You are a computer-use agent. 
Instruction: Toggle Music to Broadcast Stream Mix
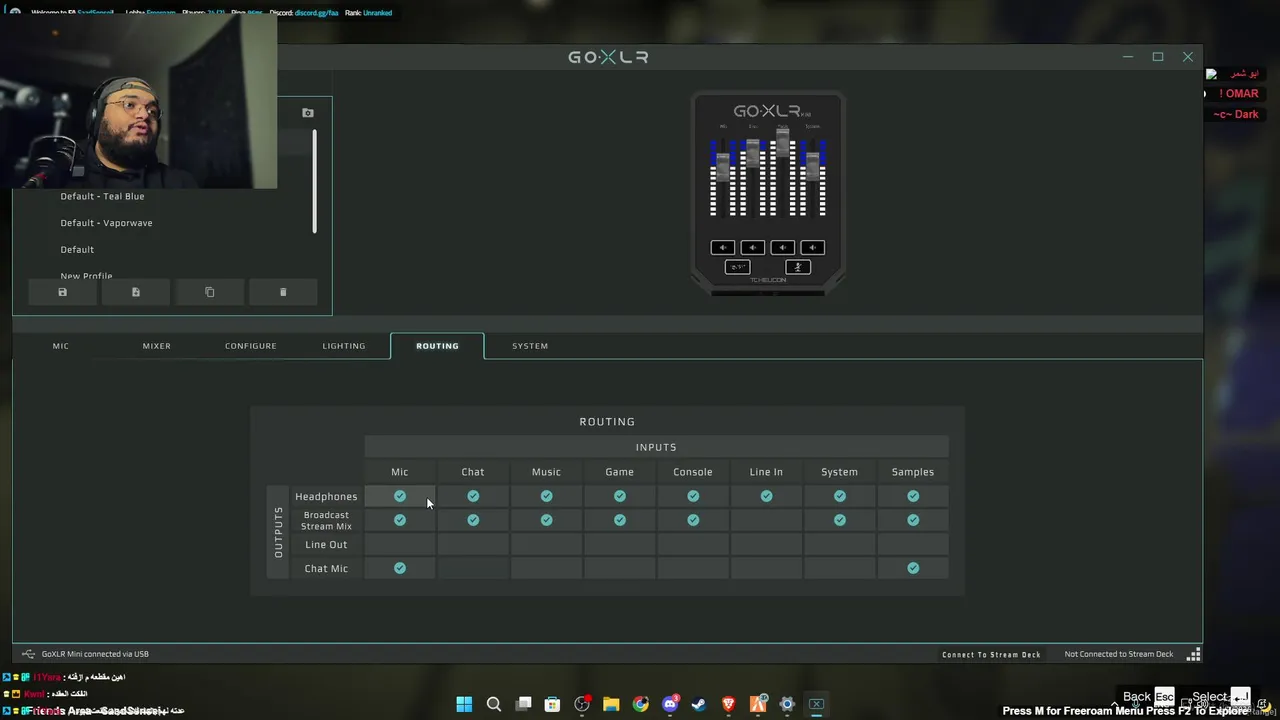[x=546, y=520]
